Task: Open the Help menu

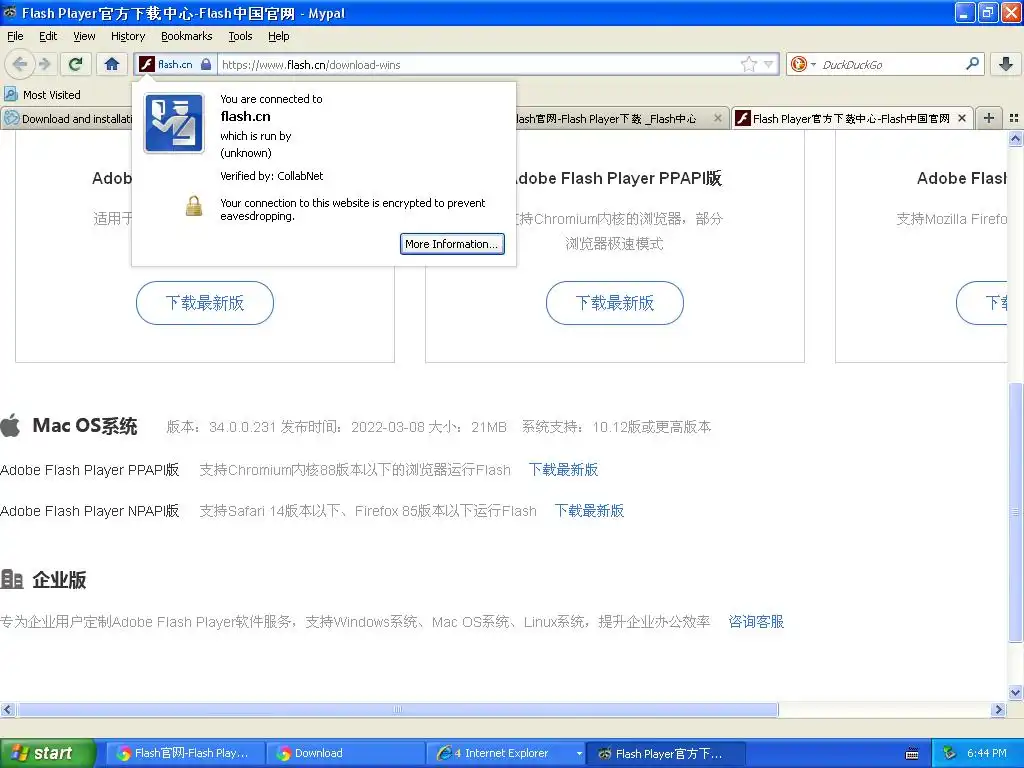Action: point(279,36)
